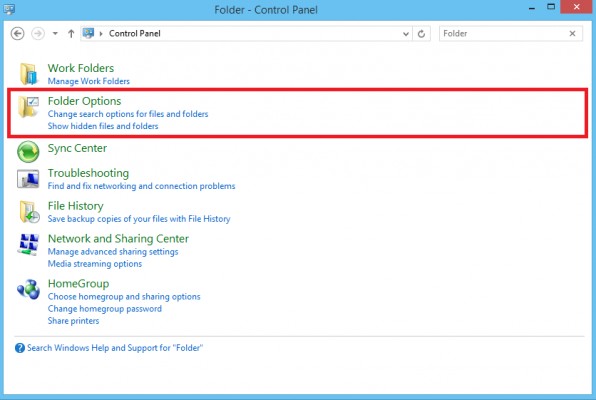Screen dimensions: 596x400
Task: Click the Forward arrow button
Action: click(x=38, y=33)
